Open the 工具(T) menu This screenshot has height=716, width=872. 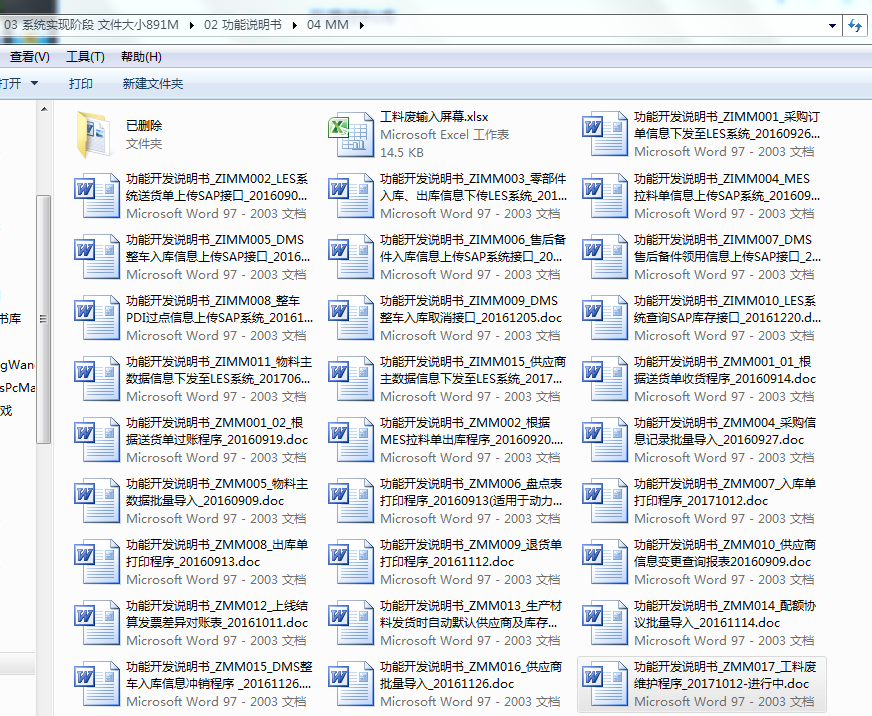coord(85,57)
